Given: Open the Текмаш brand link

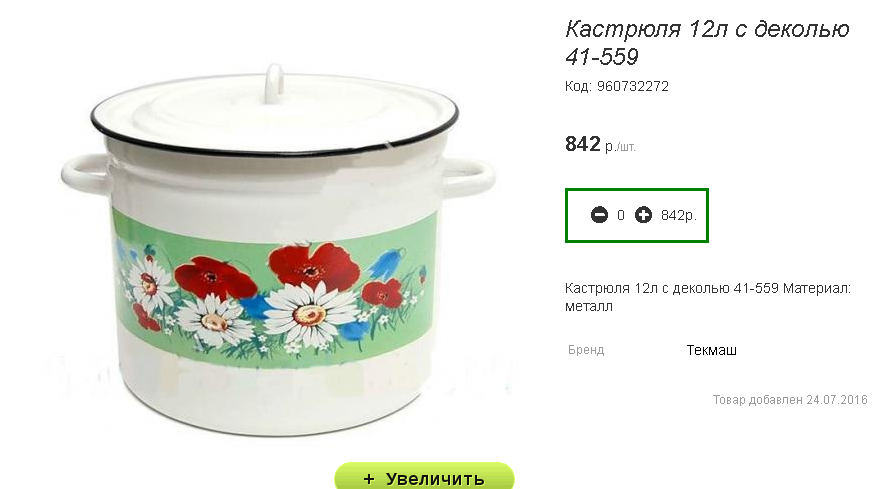Looking at the screenshot, I should point(711,350).
